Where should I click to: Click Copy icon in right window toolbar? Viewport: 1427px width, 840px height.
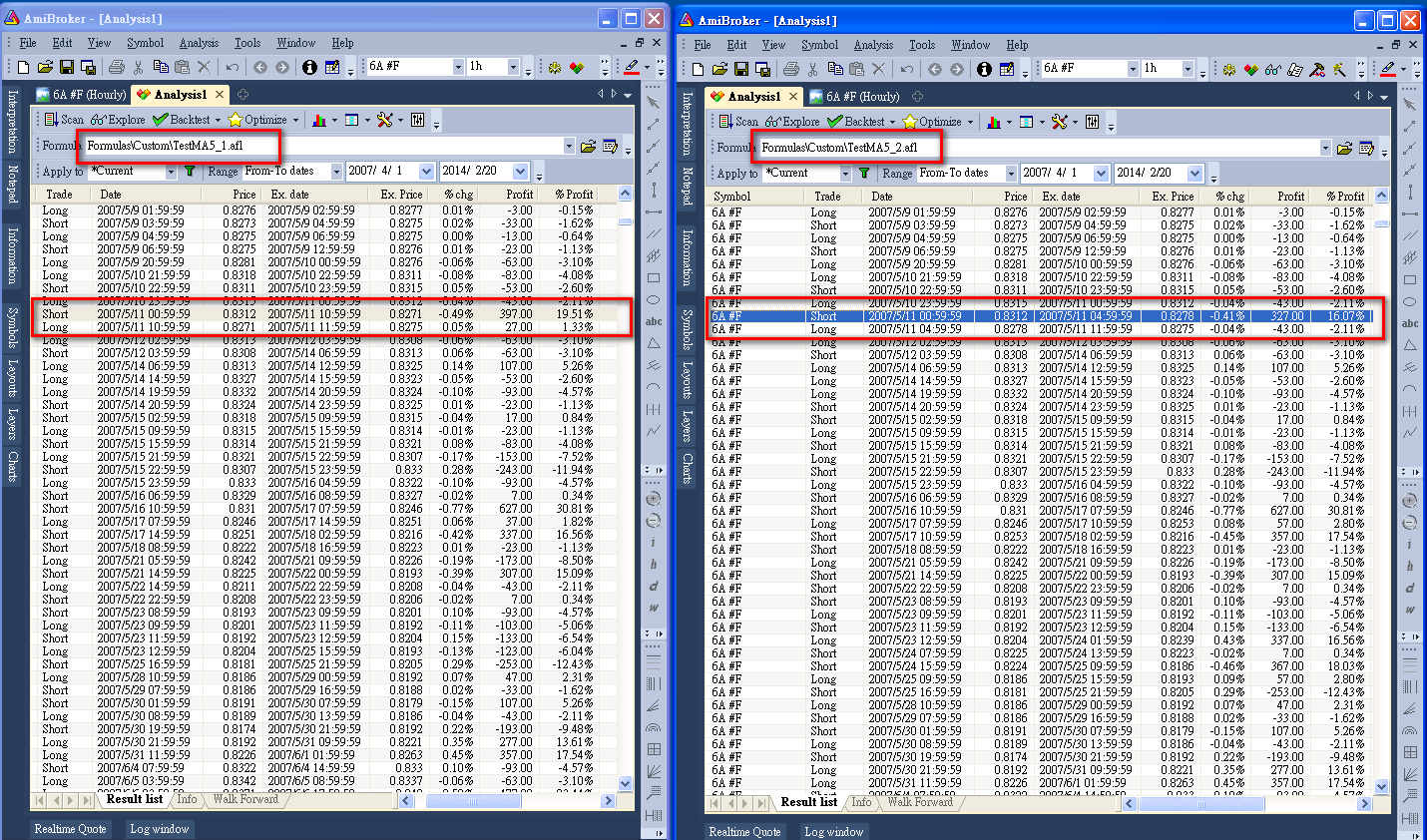coord(834,69)
